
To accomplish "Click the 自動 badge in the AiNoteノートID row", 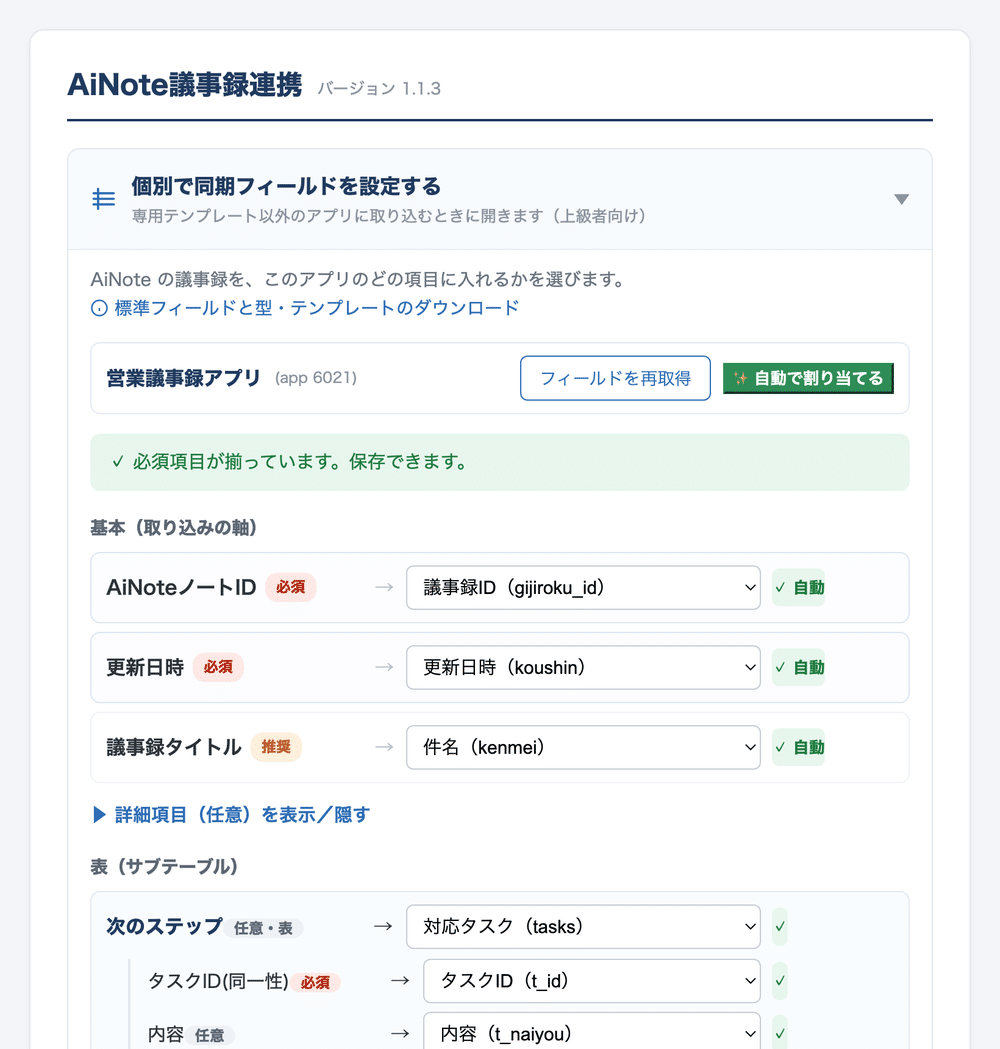I will point(798,587).
